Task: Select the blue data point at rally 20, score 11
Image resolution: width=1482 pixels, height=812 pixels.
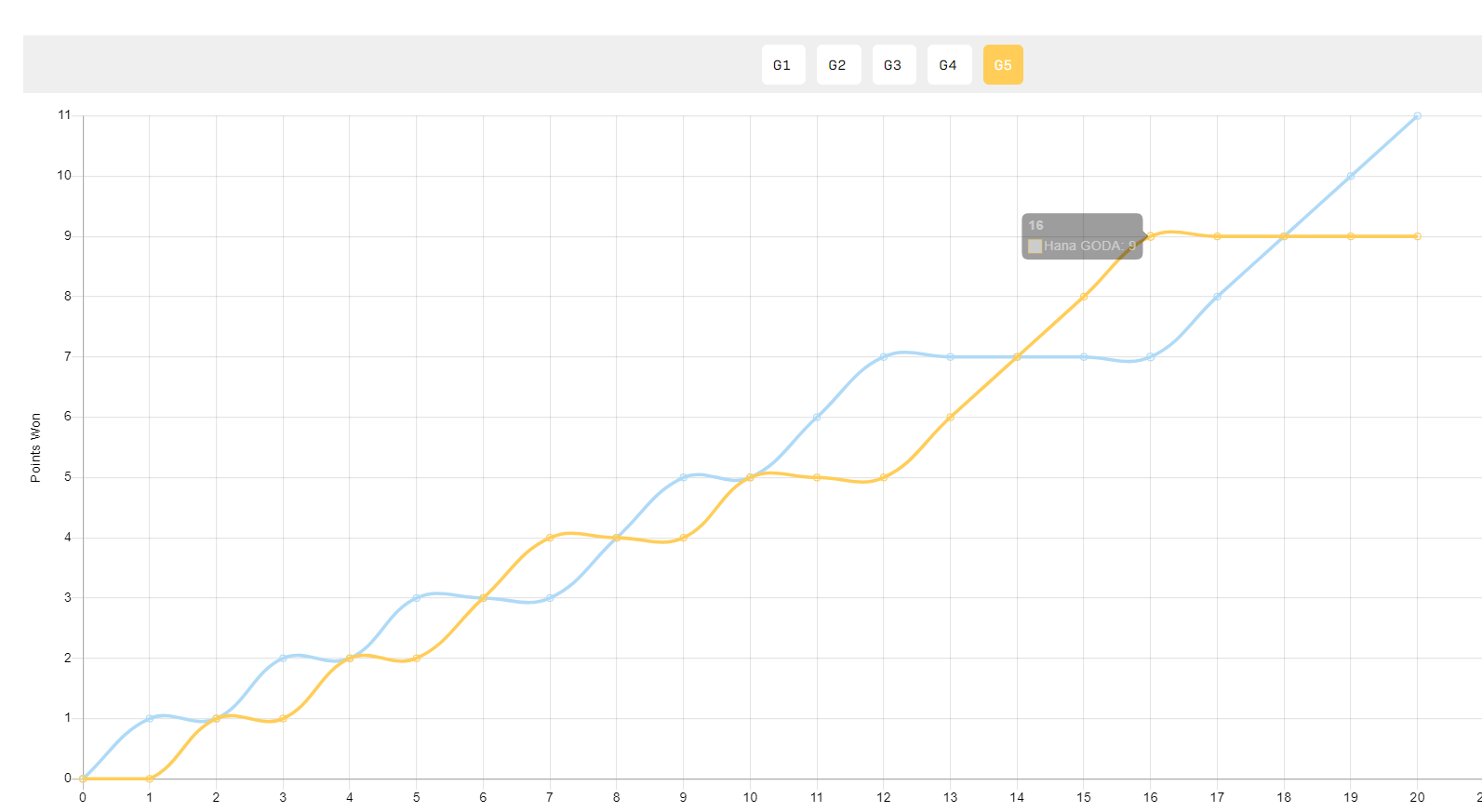Action: click(1417, 116)
